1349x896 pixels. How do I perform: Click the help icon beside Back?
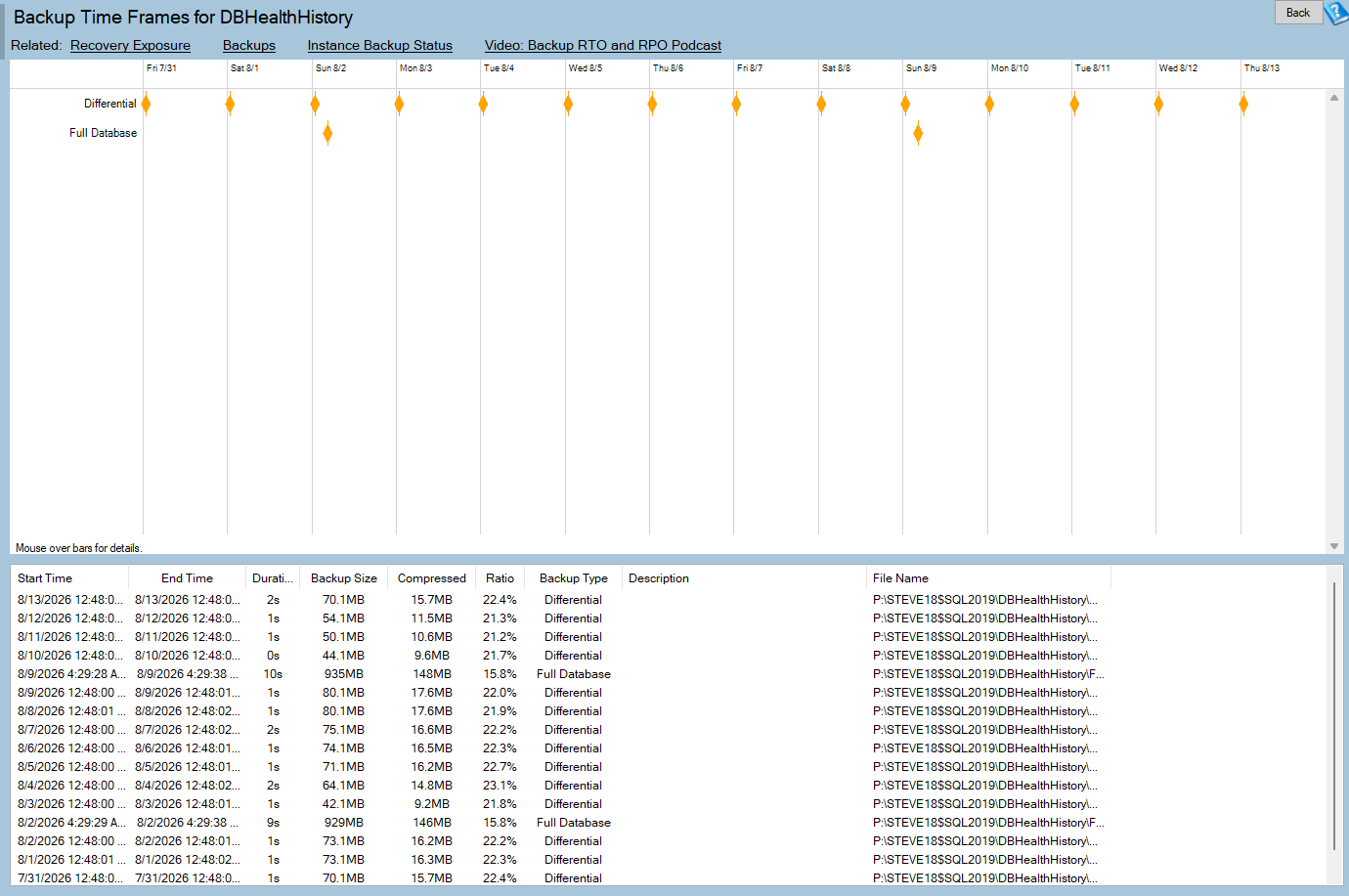[1336, 13]
